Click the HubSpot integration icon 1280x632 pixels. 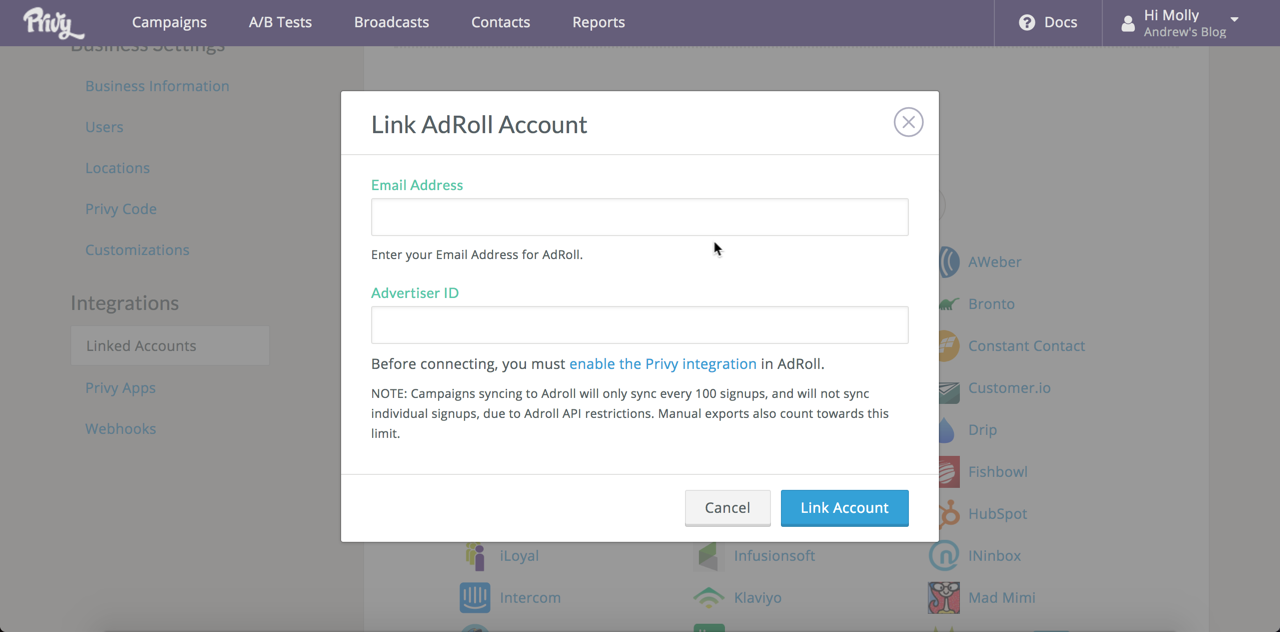[947, 514]
